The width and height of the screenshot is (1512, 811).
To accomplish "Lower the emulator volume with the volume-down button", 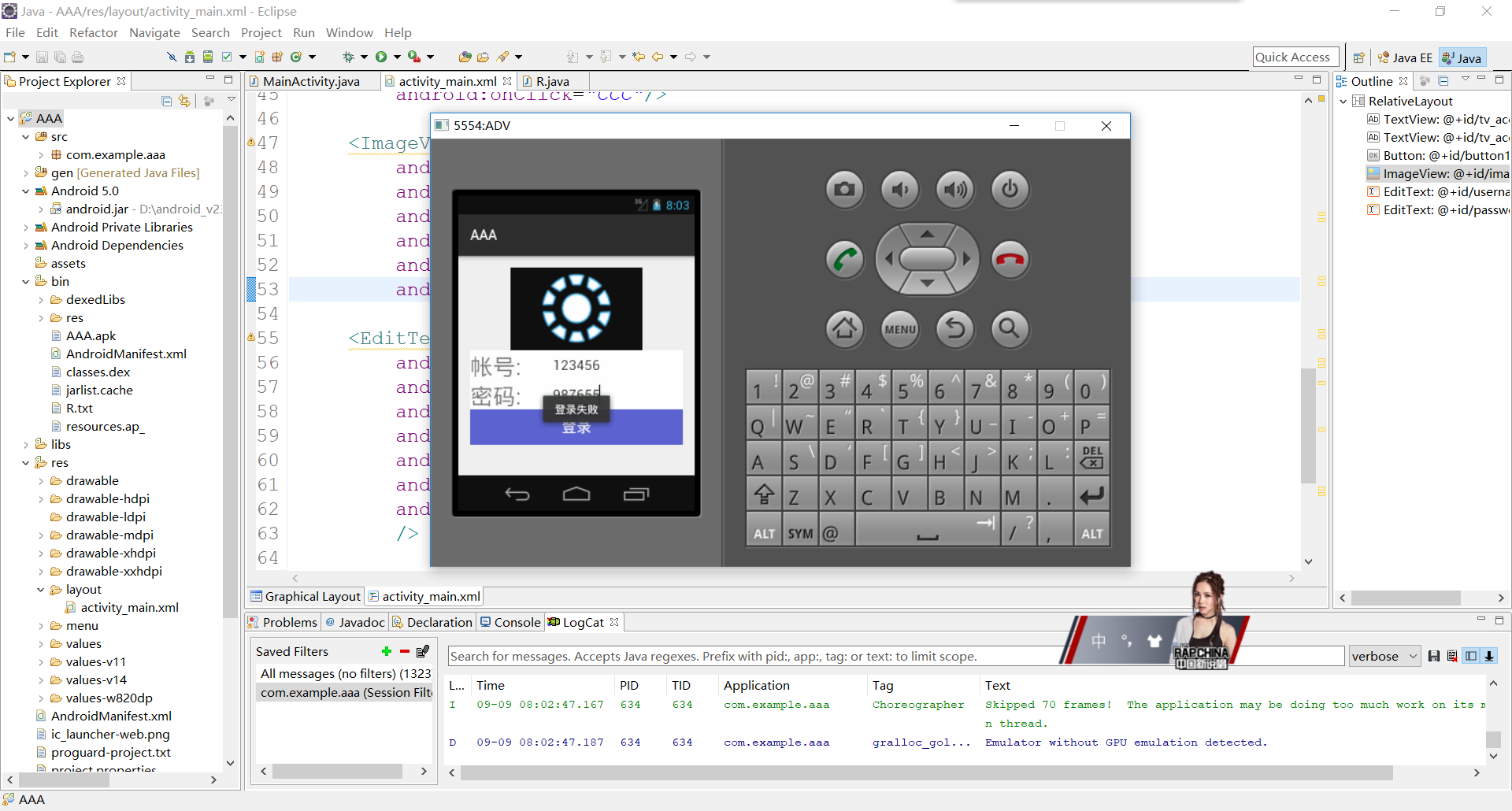I will [x=899, y=190].
